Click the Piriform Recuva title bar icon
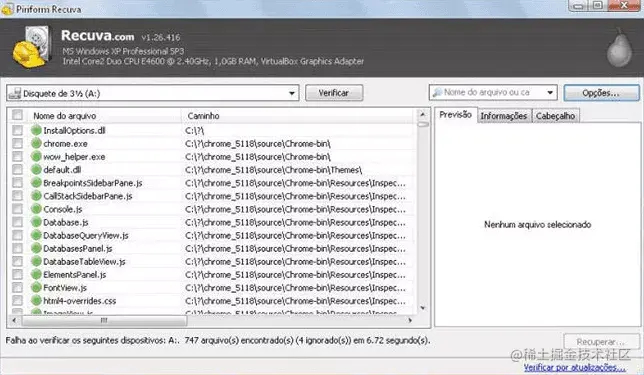This screenshot has height=375, width=644. point(7,9)
